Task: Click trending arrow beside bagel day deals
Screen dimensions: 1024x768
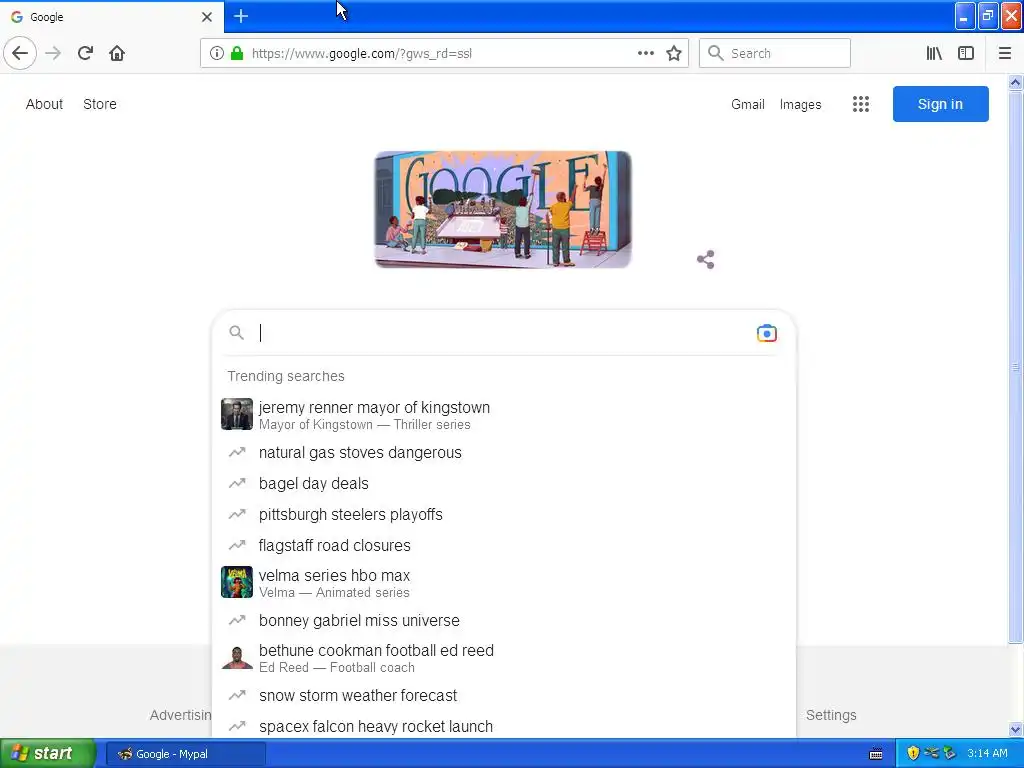Action: (236, 483)
